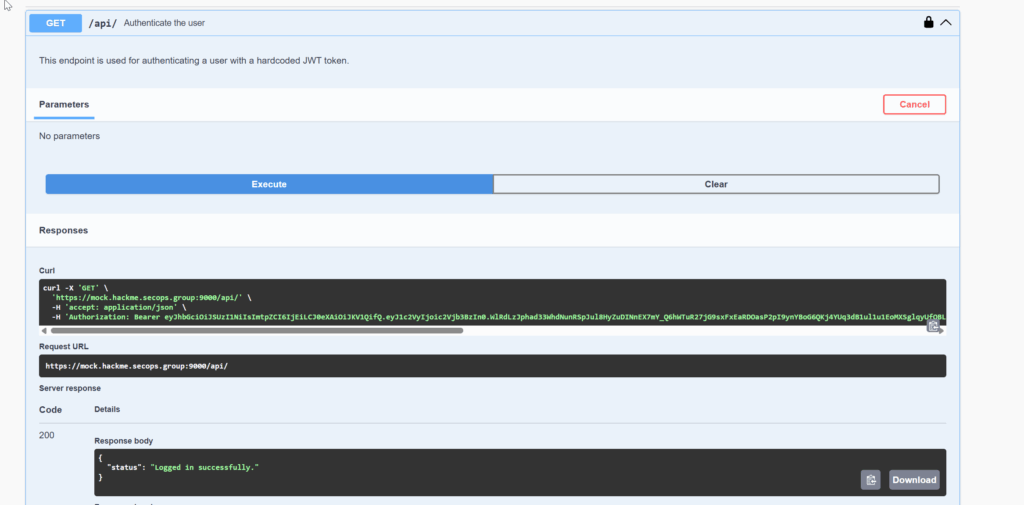Copy the response body to clipboard
Viewport: 1024px width, 505px height.
coord(870,480)
